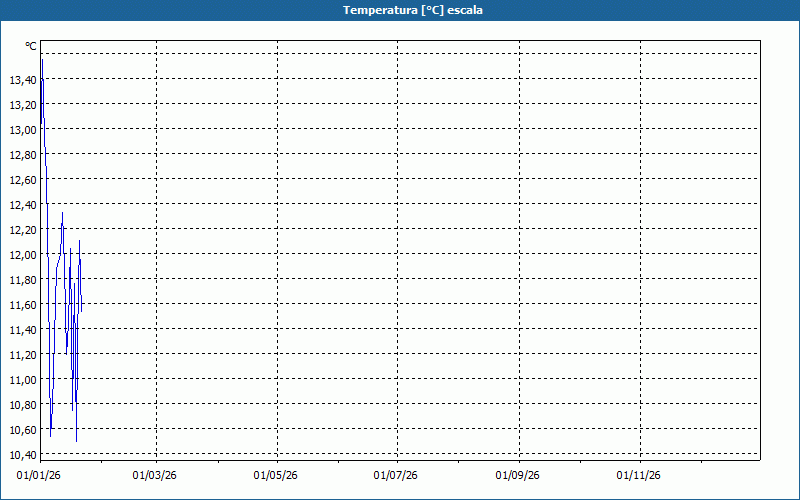Image resolution: width=800 pixels, height=500 pixels.
Task: Click the 12,60 temperature axis label
Action: (x=23, y=180)
